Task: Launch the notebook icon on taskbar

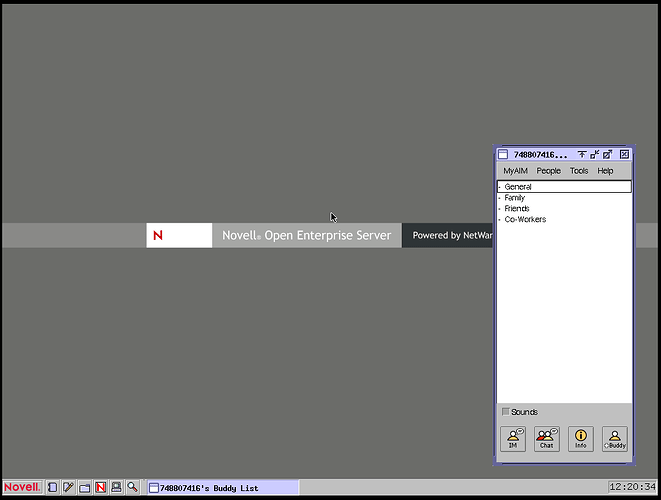Action: pos(52,487)
